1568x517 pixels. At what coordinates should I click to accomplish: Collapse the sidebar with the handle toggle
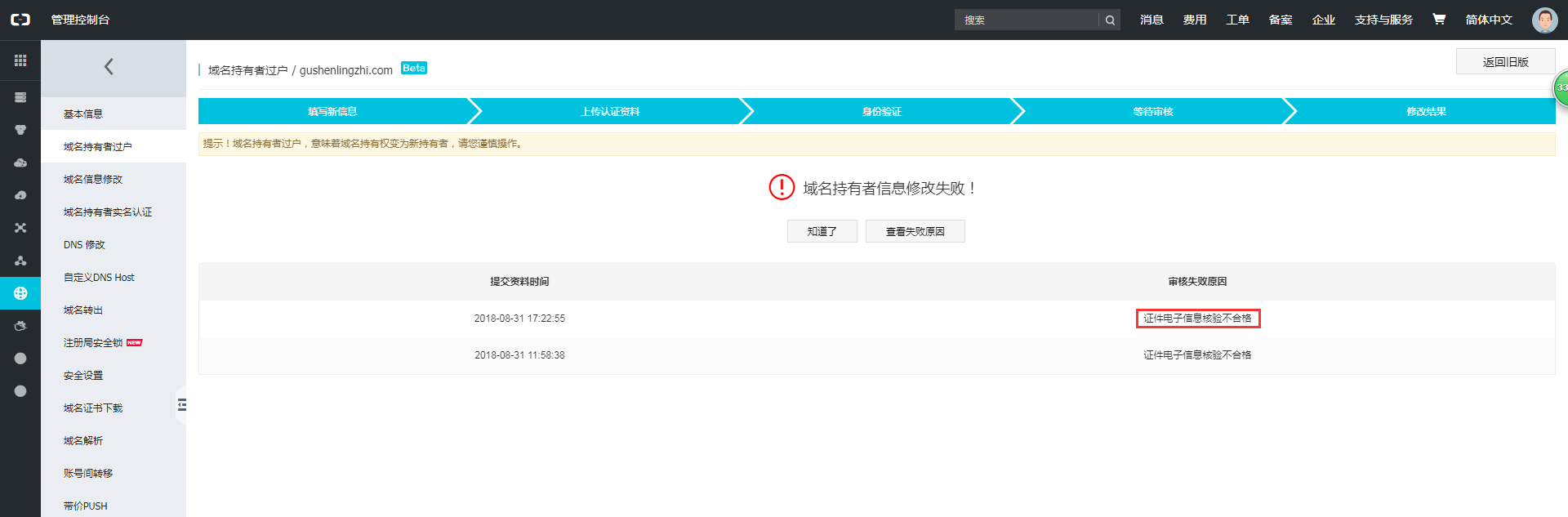(181, 405)
